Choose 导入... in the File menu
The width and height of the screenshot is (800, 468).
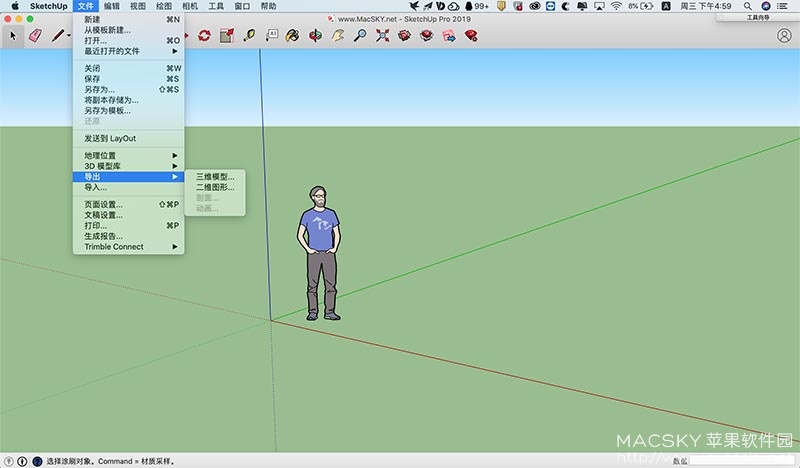pos(128,187)
